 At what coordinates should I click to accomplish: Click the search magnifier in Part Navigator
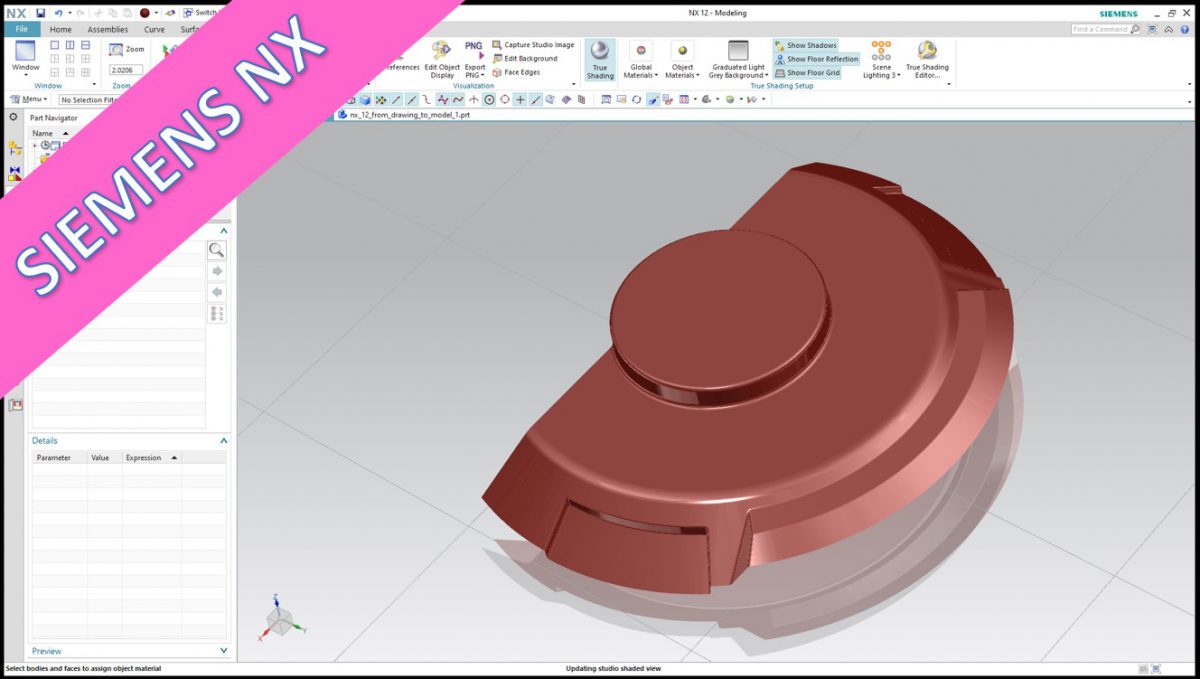tap(217, 250)
